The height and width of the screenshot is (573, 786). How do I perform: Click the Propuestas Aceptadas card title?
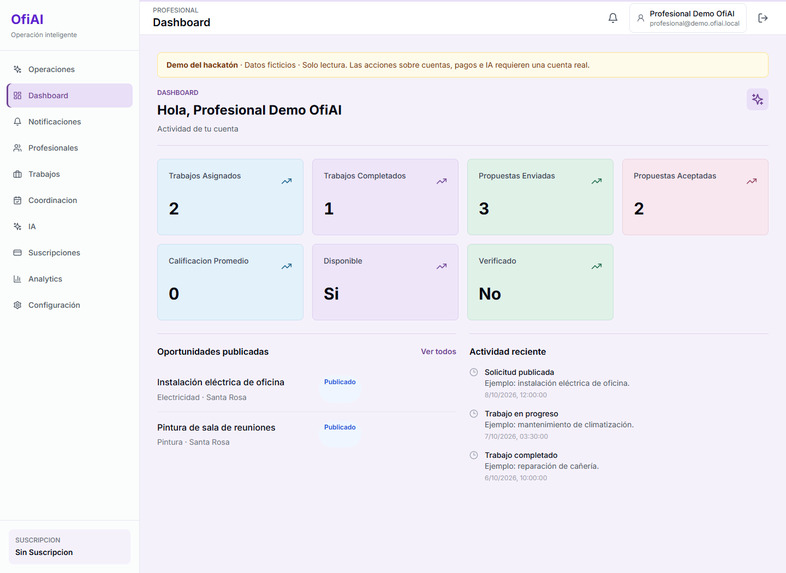pyautogui.click(x=675, y=176)
